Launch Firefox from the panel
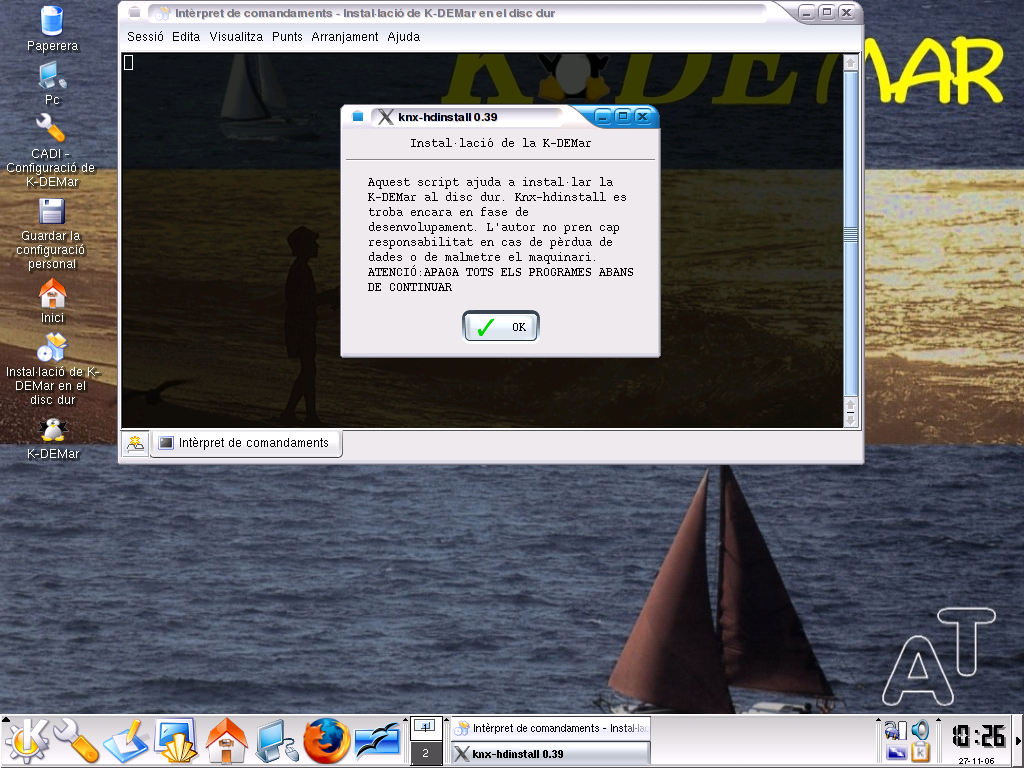The height and width of the screenshot is (768, 1024). [327, 741]
